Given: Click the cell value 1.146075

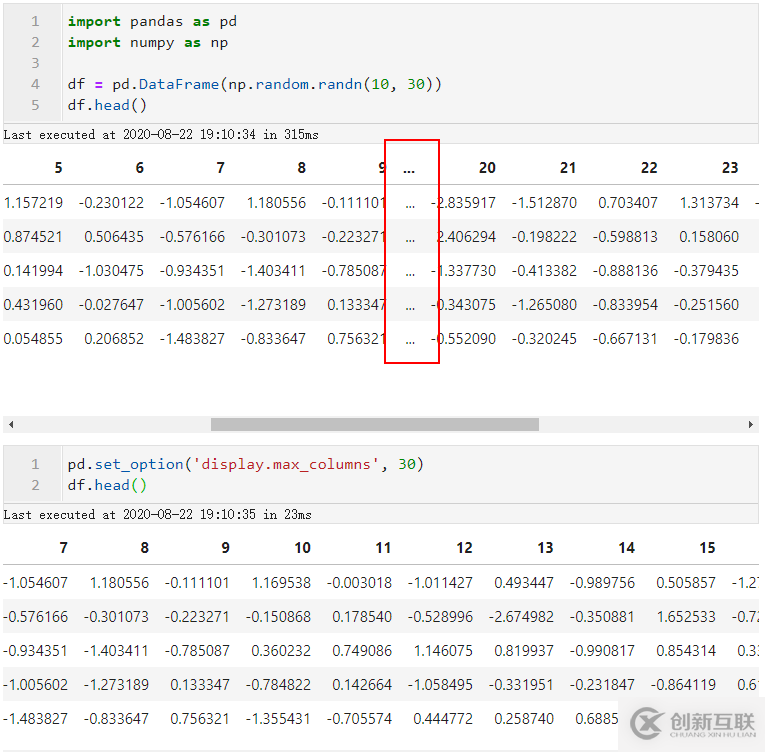Looking at the screenshot, I should (x=443, y=650).
